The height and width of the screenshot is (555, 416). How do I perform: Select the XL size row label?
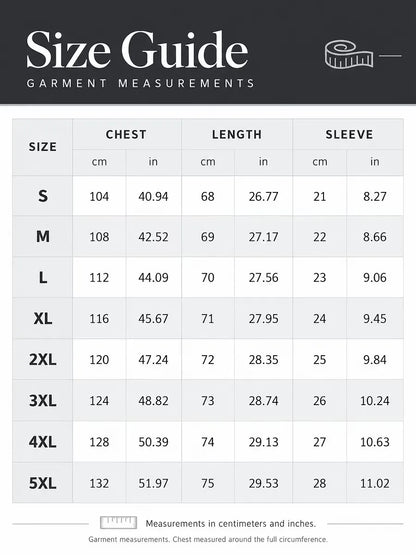(x=42, y=319)
